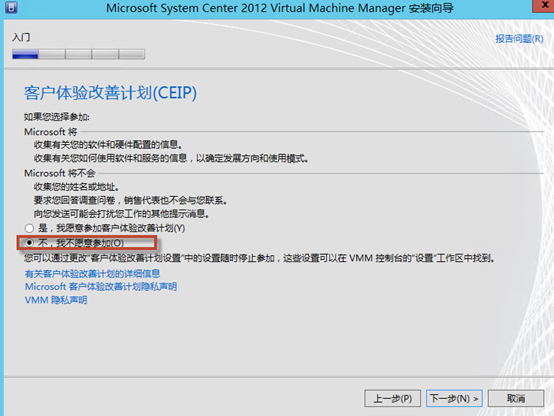Click the Microsoft 将不会 section header
The image size is (554, 416).
click(x=60, y=173)
